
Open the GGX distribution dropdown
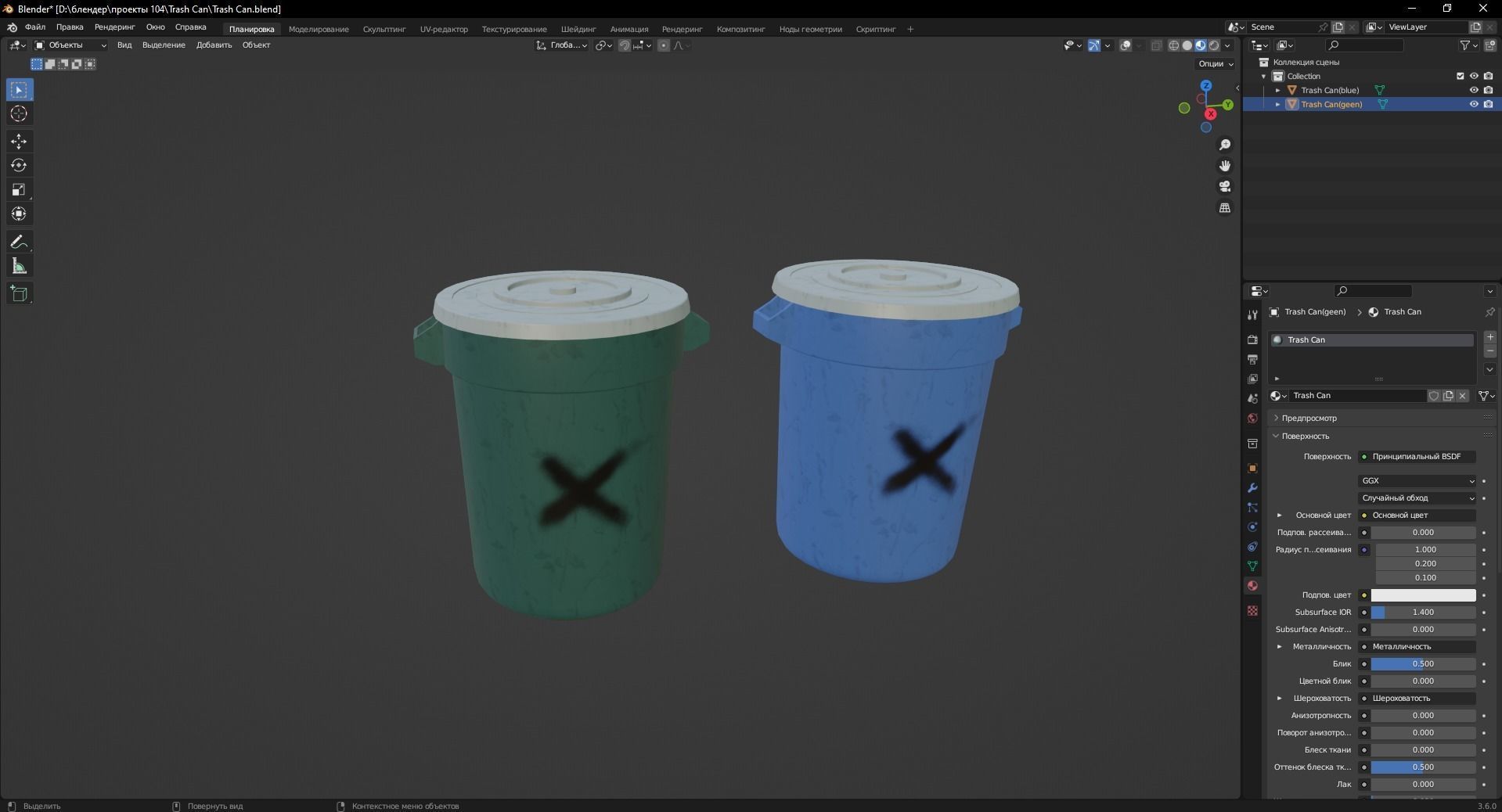click(x=1417, y=480)
